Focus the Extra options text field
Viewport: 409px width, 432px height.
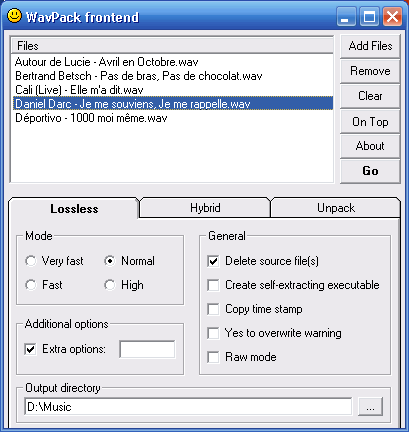[147, 349]
